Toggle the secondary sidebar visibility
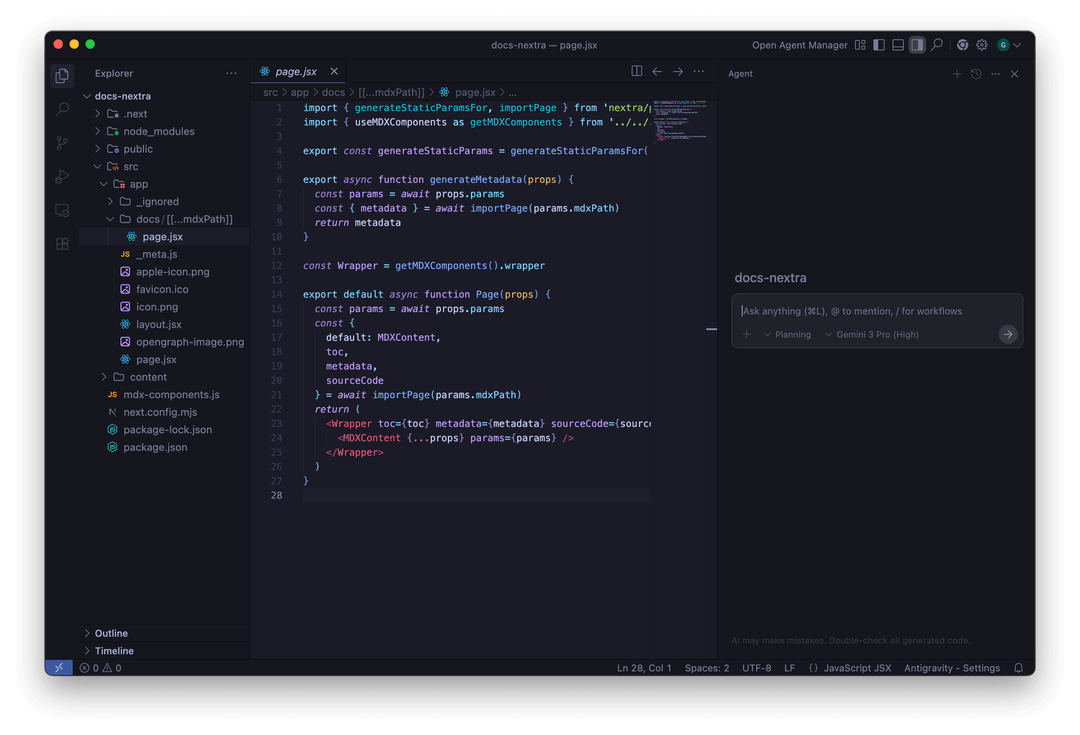 coord(917,44)
